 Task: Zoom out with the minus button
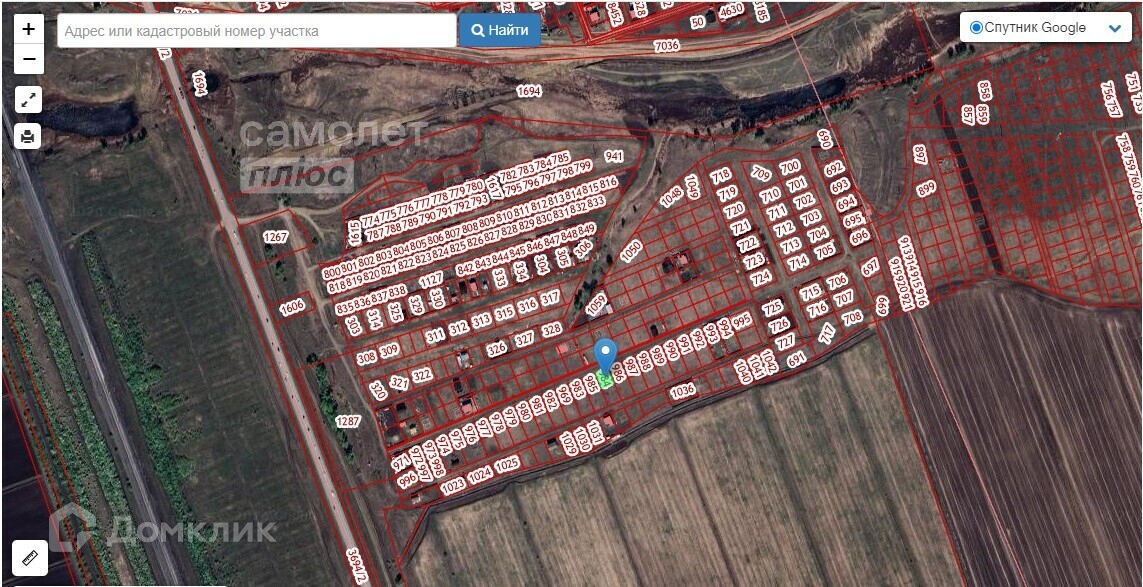[28, 59]
